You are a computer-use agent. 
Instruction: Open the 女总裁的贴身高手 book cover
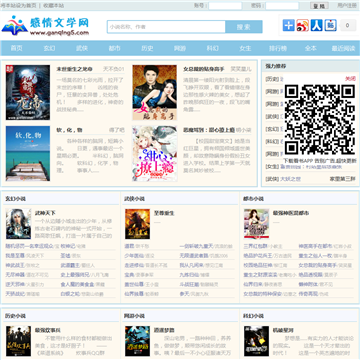point(155,92)
